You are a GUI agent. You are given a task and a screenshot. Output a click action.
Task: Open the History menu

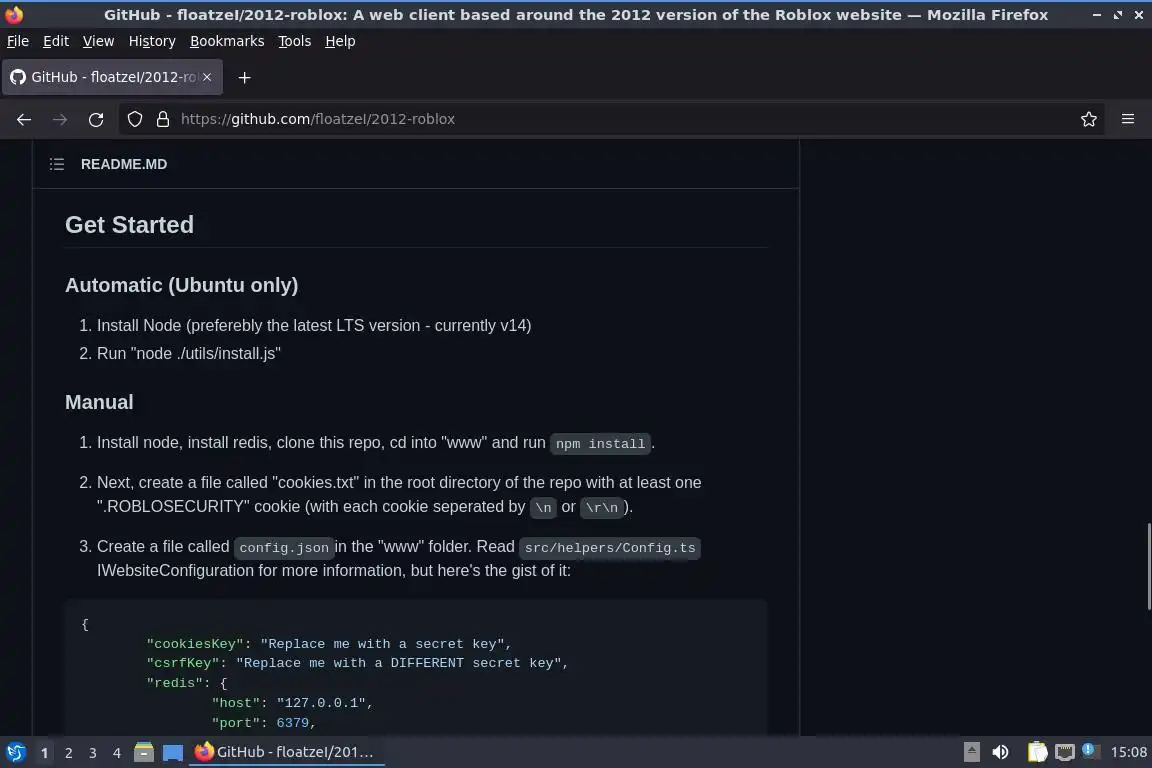[152, 41]
